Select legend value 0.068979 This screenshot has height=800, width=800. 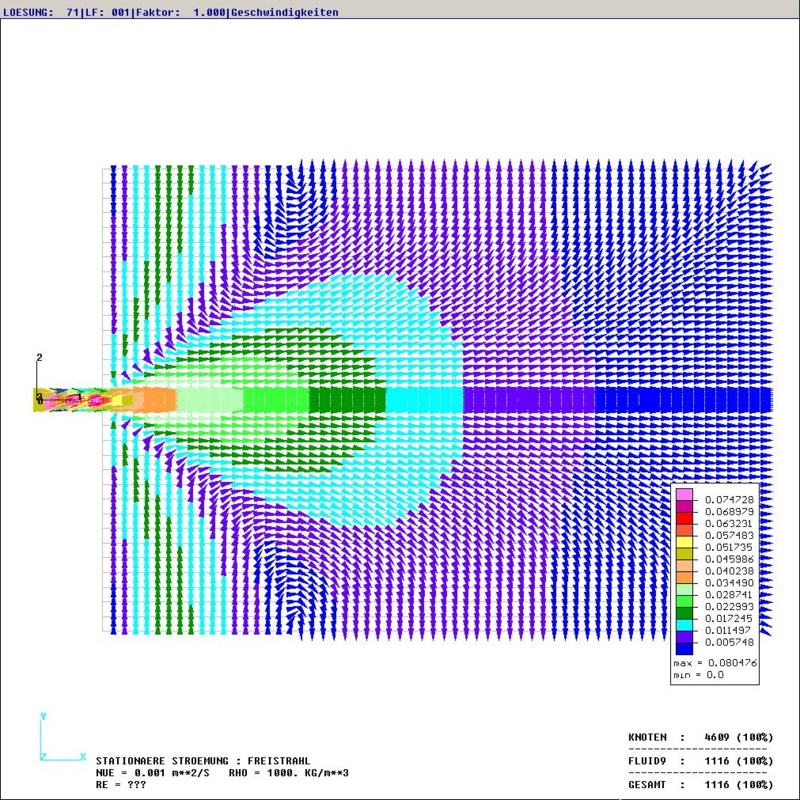pos(729,511)
